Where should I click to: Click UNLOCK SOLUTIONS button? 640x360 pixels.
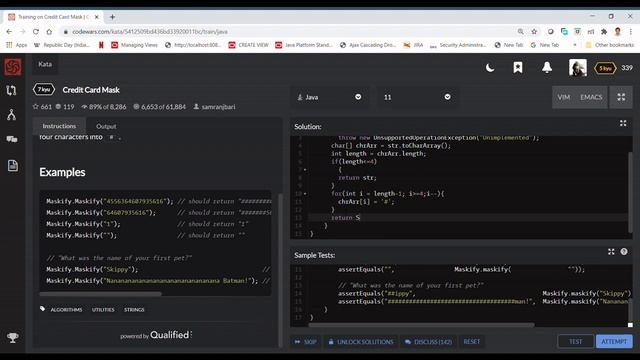coord(361,342)
